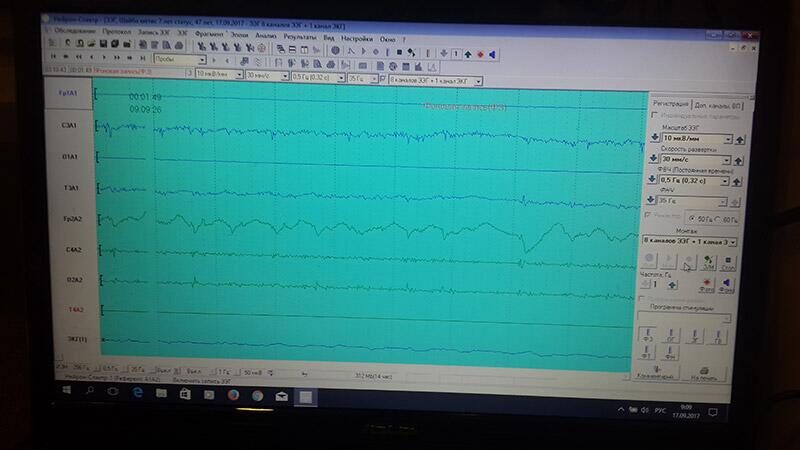Toggle the Индивидуальные параметры checkbox

pos(655,115)
